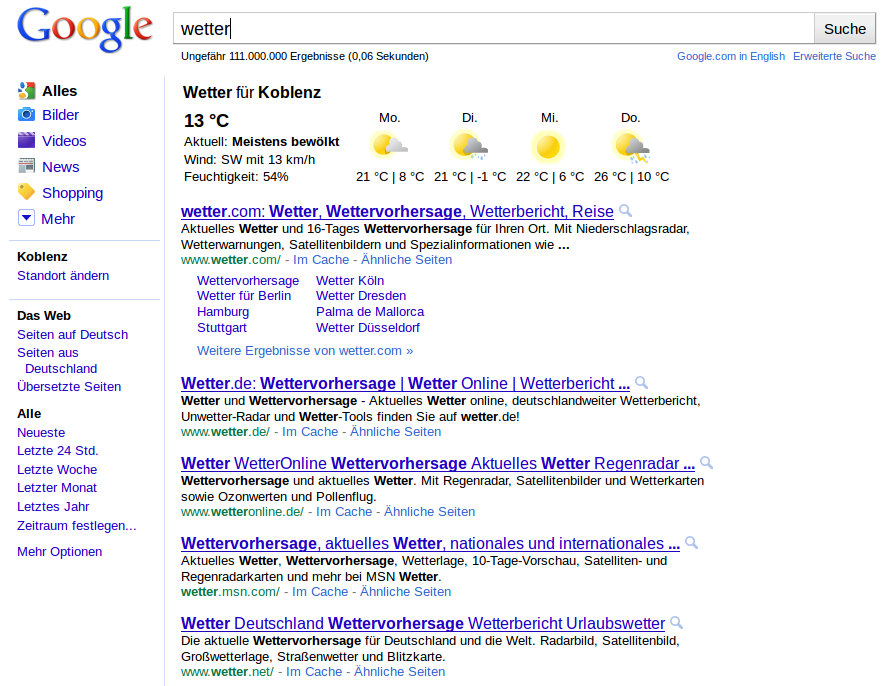Switch to Videos search

point(64,141)
